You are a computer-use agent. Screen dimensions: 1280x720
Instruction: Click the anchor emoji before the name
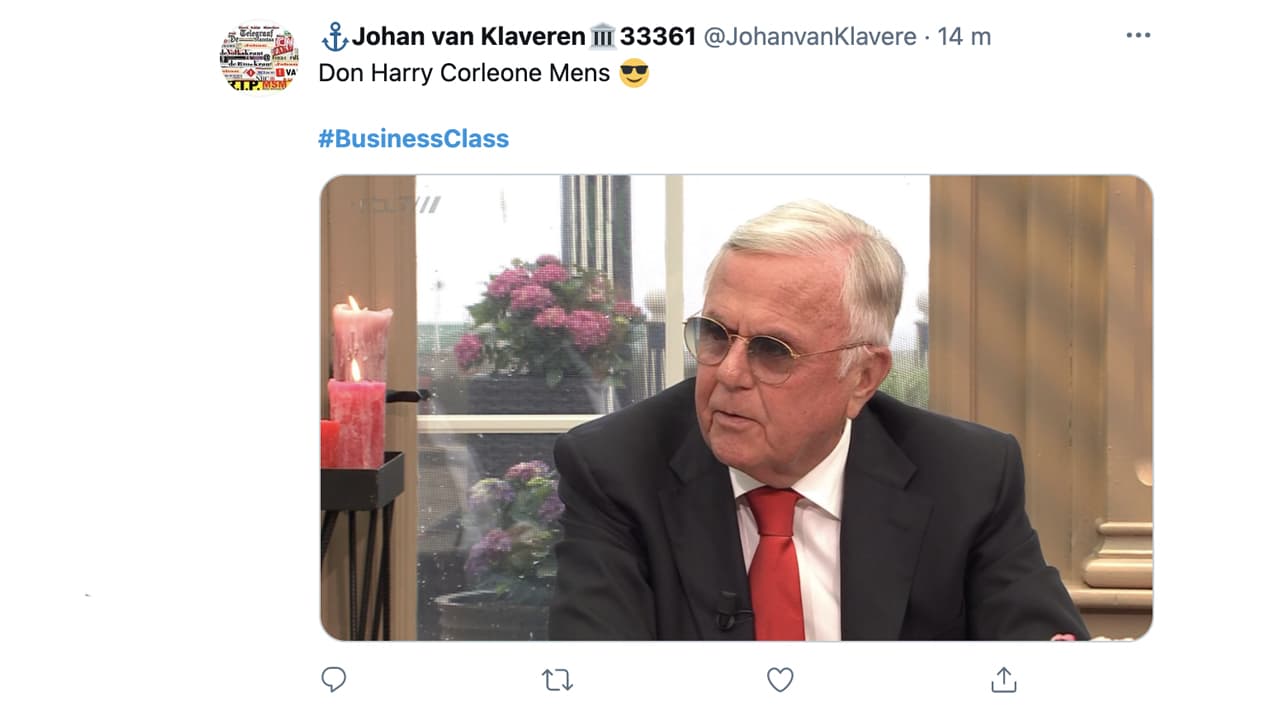[x=334, y=37]
